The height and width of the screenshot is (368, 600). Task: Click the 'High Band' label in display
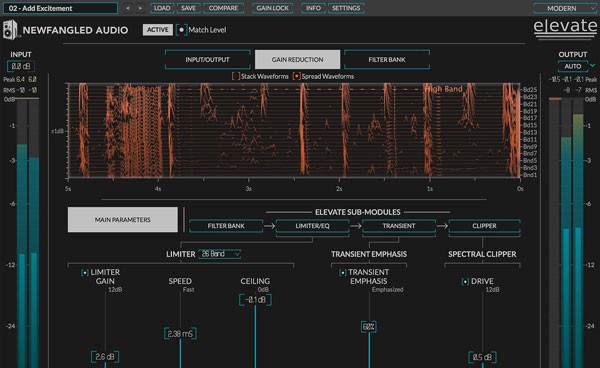pos(444,89)
